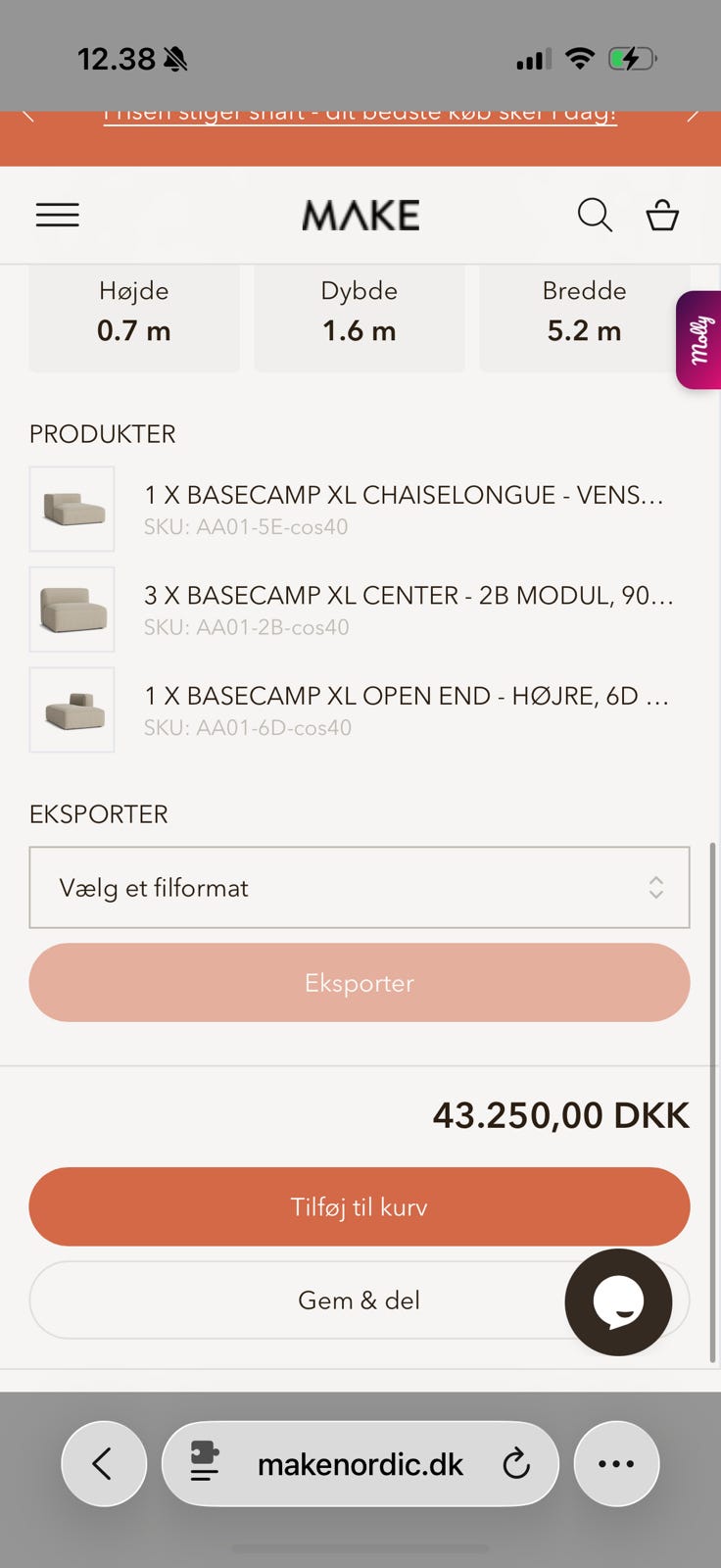The image size is (721, 1568).
Task: Open the Vælg et filformat dropdown
Action: 360,888
